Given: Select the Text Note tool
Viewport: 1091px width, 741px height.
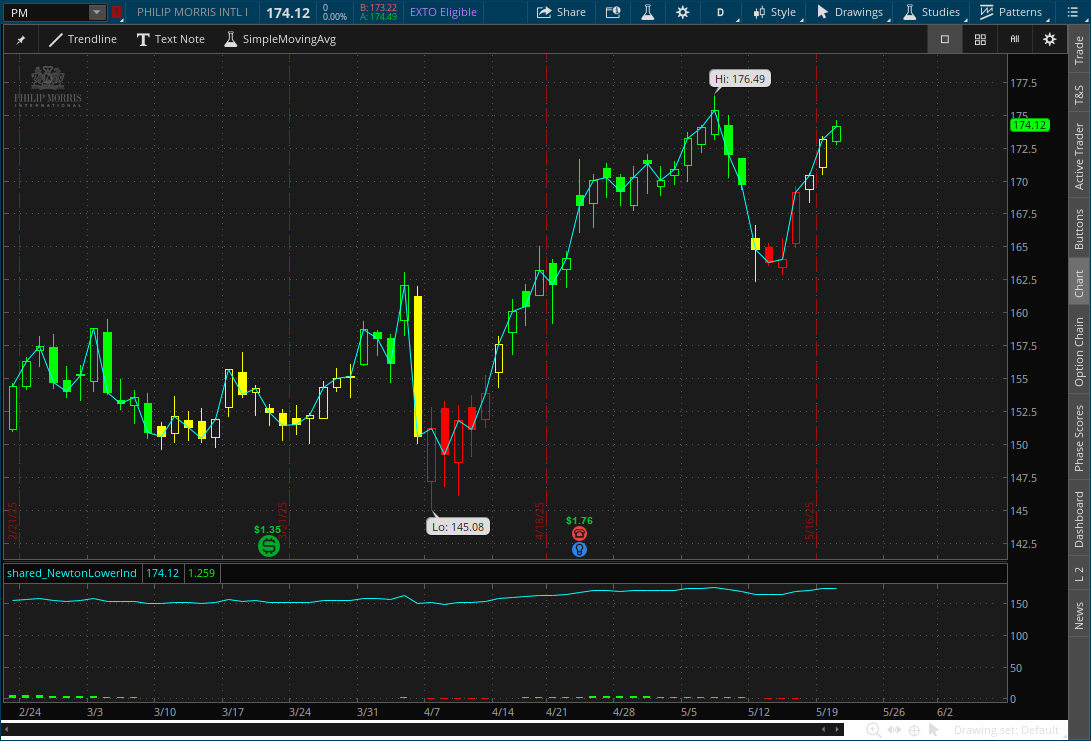Looking at the screenshot, I should pyautogui.click(x=170, y=40).
